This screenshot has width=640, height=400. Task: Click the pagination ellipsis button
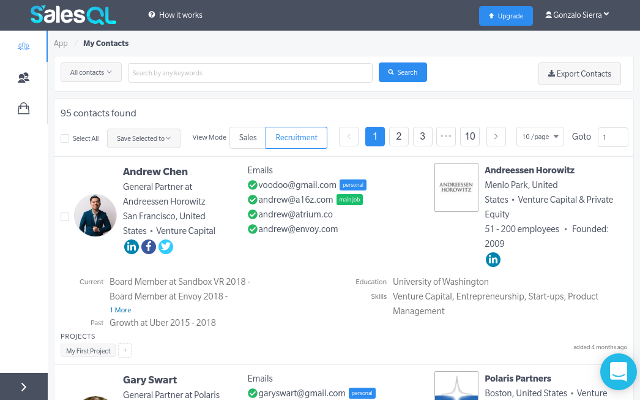click(446, 137)
